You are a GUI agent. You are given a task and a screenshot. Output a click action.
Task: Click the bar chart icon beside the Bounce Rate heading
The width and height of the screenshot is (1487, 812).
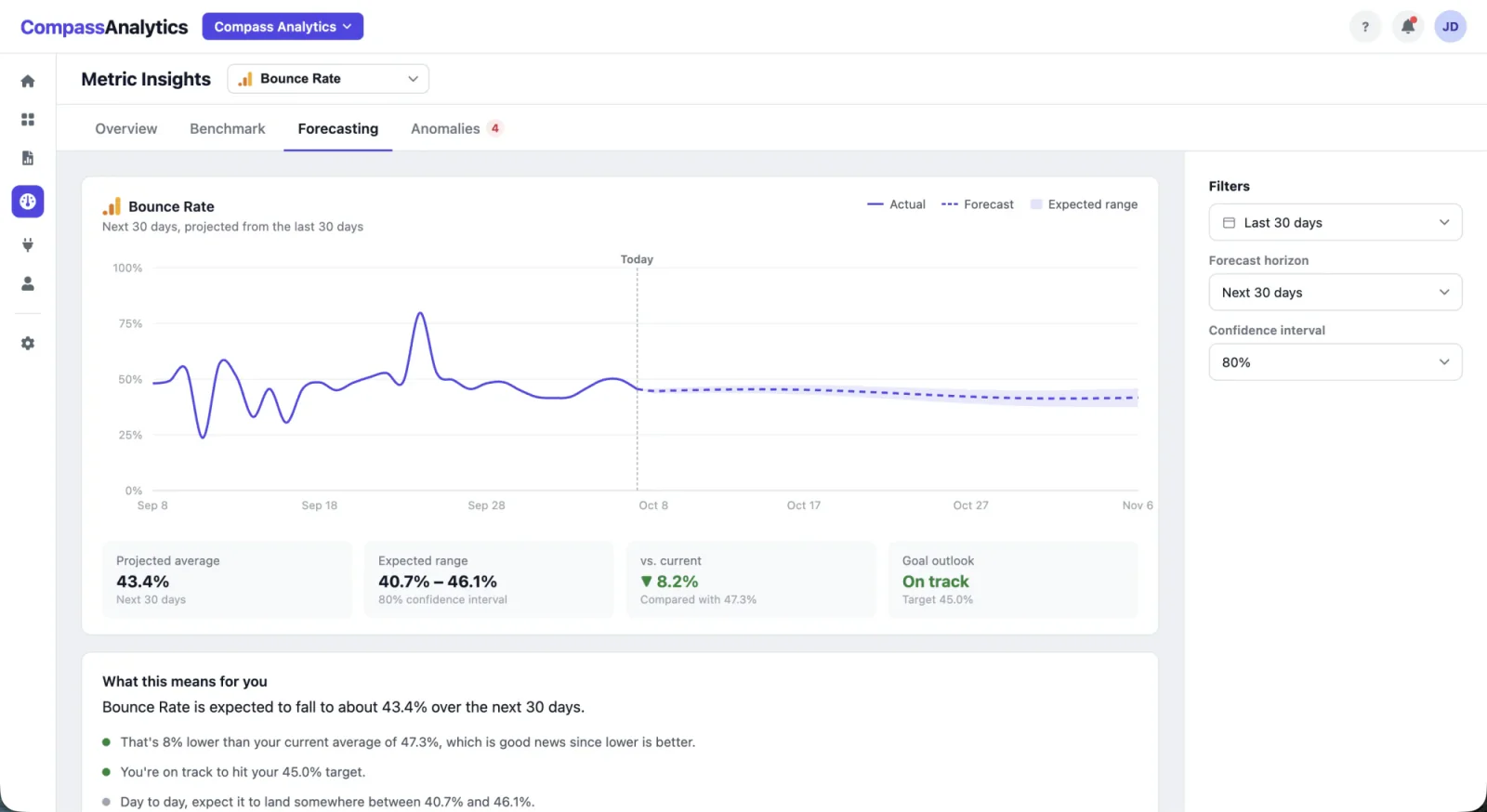click(112, 206)
